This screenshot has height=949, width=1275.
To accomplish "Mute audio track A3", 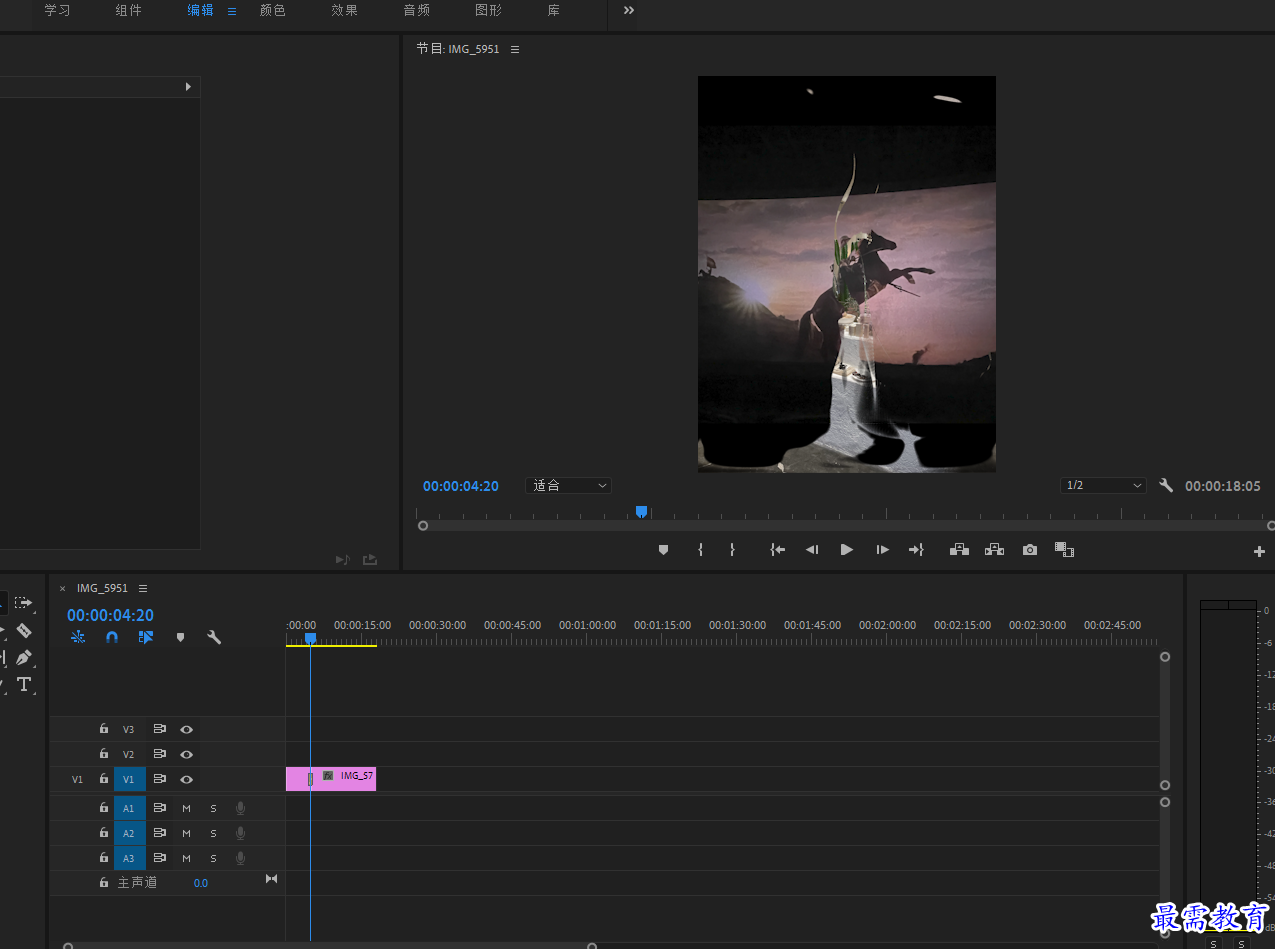I will (x=186, y=858).
